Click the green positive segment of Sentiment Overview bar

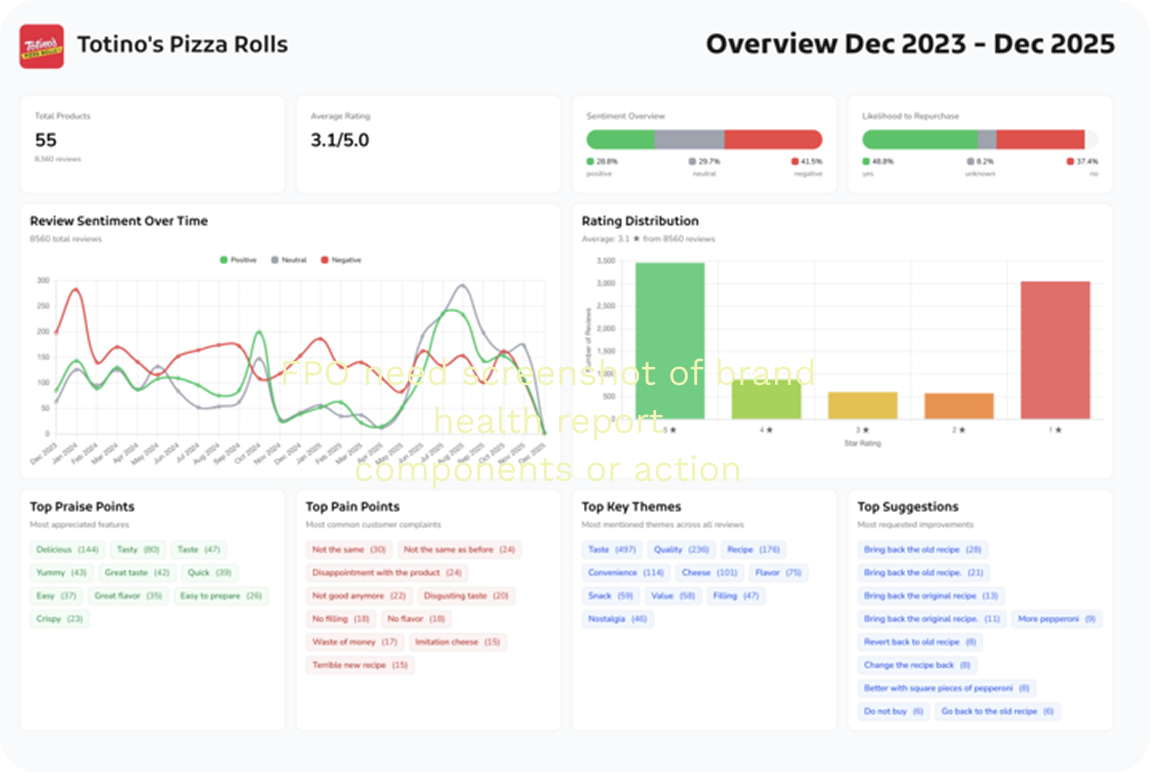(x=620, y=139)
